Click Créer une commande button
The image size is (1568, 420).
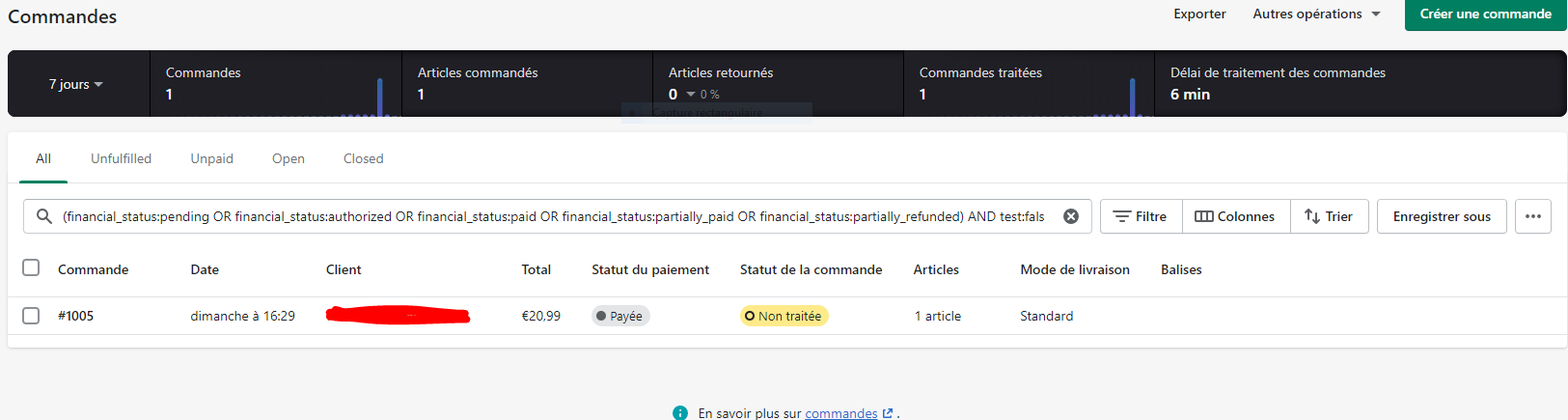click(1486, 14)
